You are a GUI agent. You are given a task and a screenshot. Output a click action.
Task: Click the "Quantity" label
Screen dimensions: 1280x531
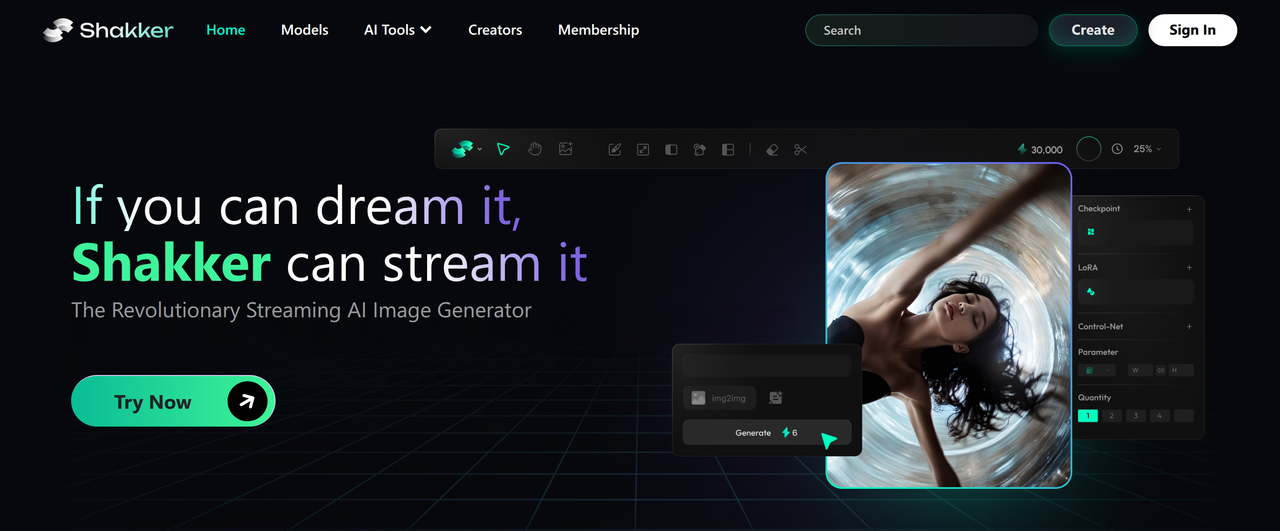[x=1094, y=397]
